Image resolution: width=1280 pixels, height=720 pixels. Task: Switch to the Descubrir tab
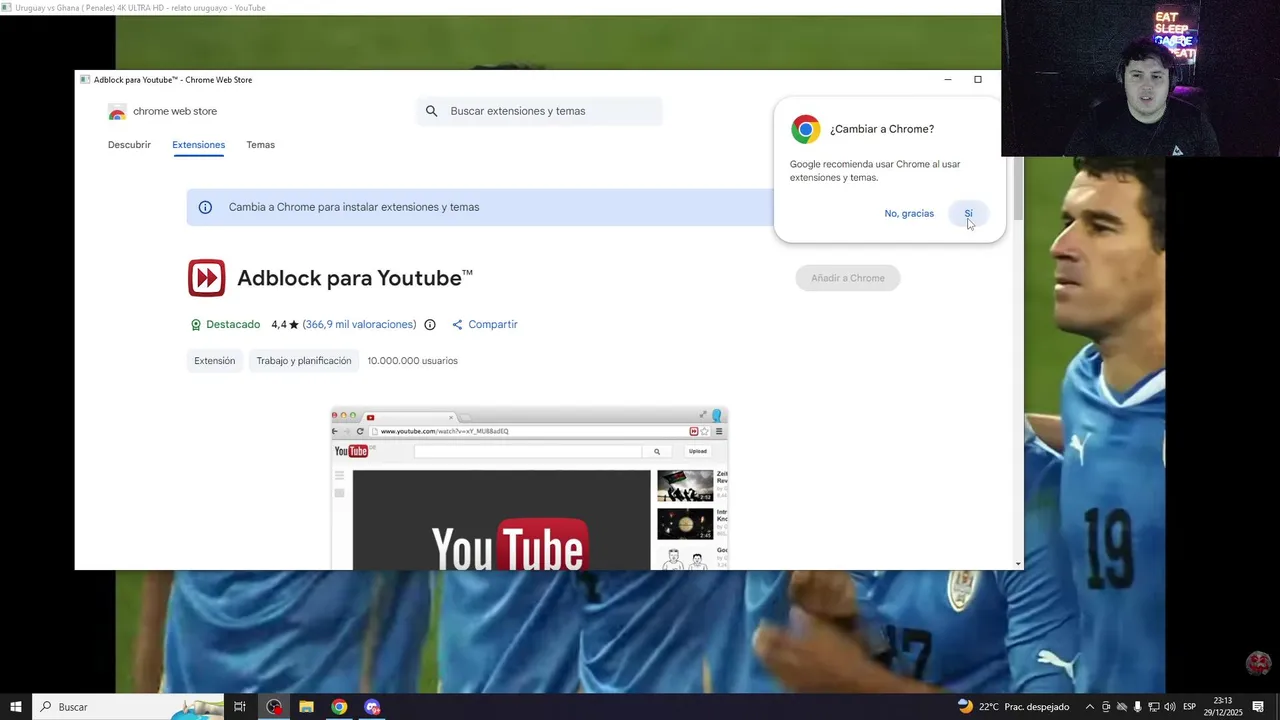129,145
